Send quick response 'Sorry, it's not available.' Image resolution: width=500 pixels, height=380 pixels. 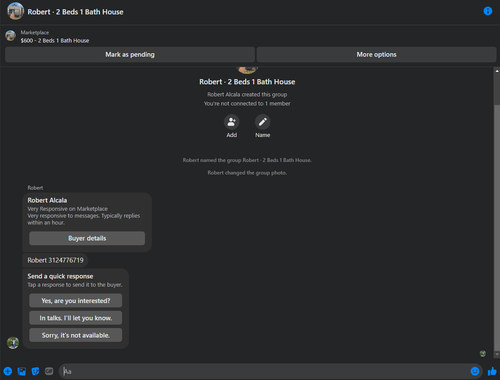point(76,335)
